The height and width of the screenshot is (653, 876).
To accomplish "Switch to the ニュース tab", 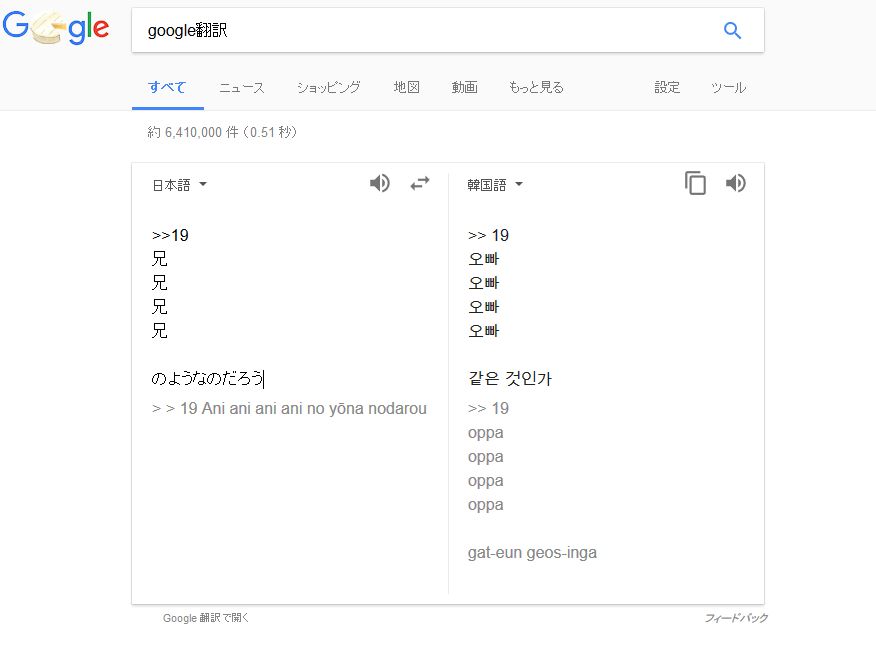I will point(242,88).
